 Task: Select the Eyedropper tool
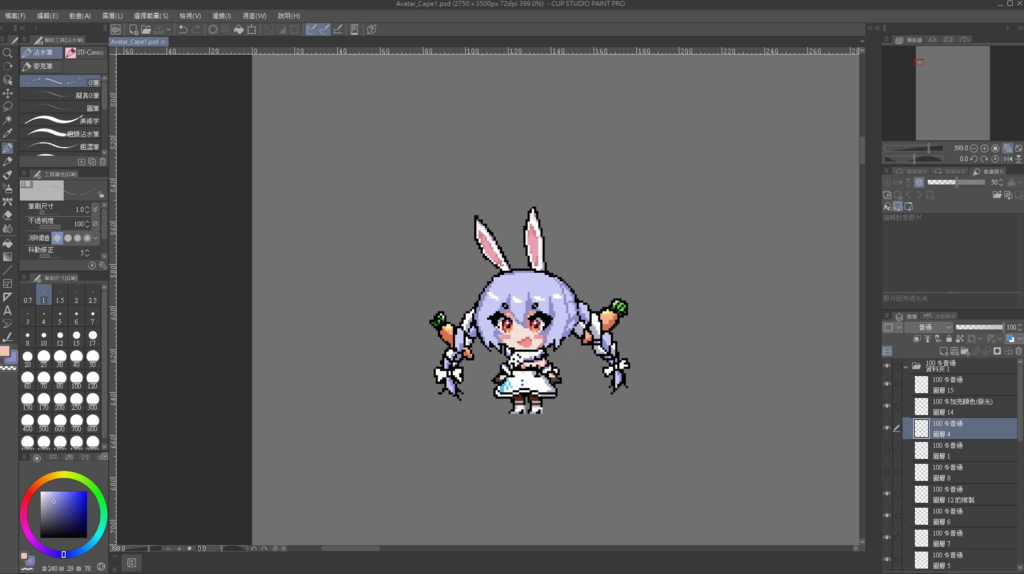(8, 134)
